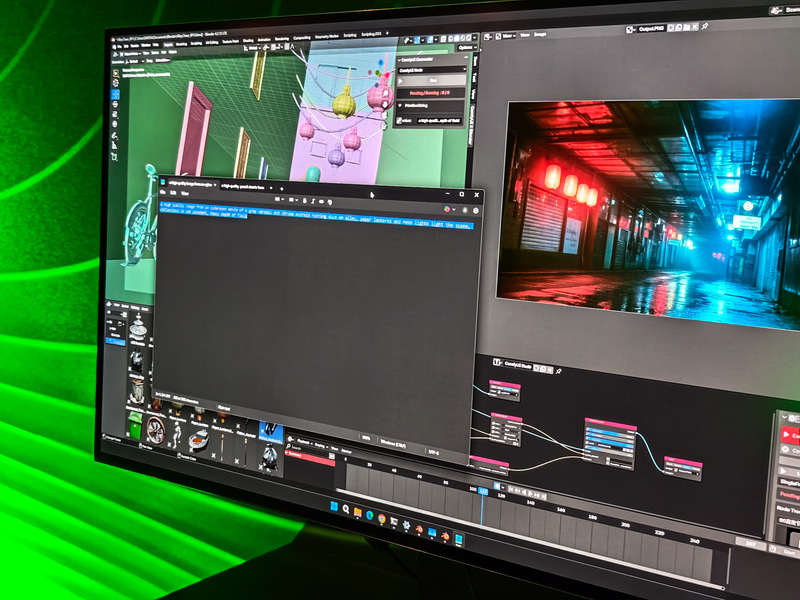Open the Tool sidebar tab in viewport
The image size is (800, 600).
[x=474, y=78]
